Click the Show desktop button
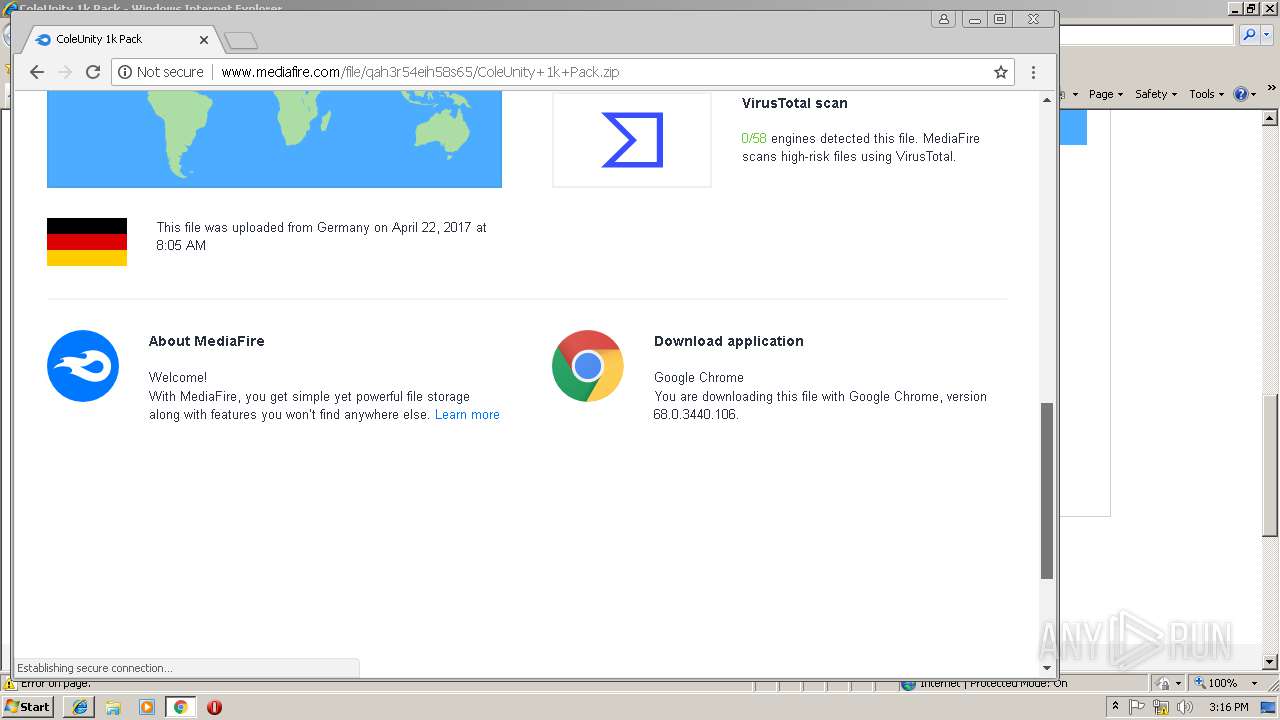The image size is (1280, 720). click(x=1269, y=707)
